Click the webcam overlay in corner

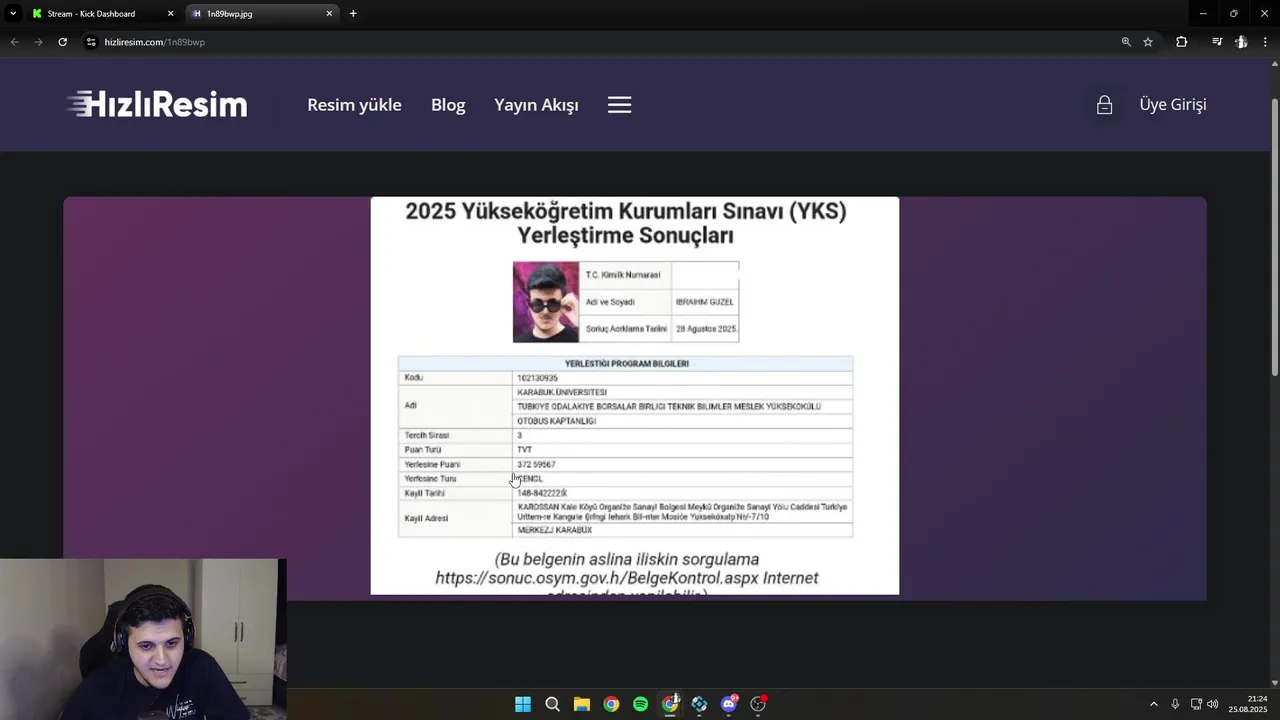[143, 639]
